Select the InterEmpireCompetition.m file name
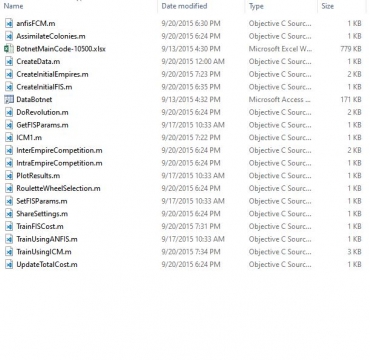This screenshot has height=360, width=370. 59,150
